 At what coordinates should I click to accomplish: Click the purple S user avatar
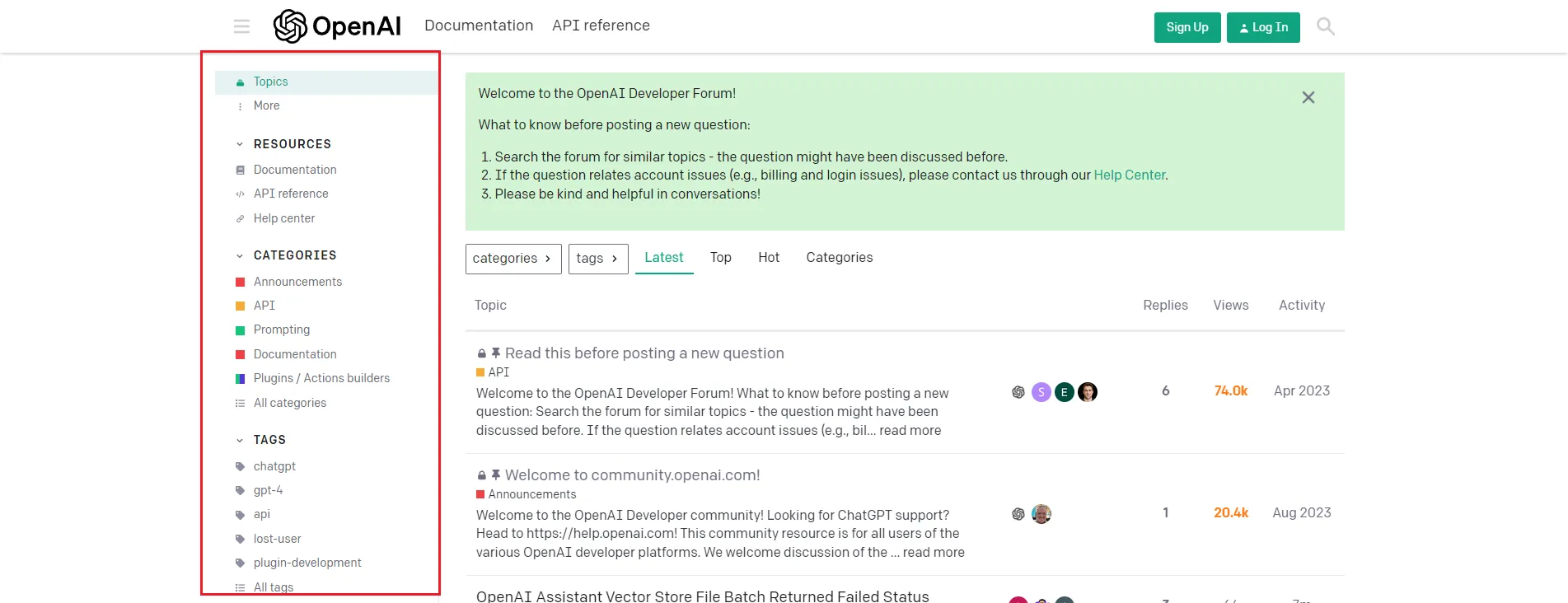click(x=1041, y=392)
